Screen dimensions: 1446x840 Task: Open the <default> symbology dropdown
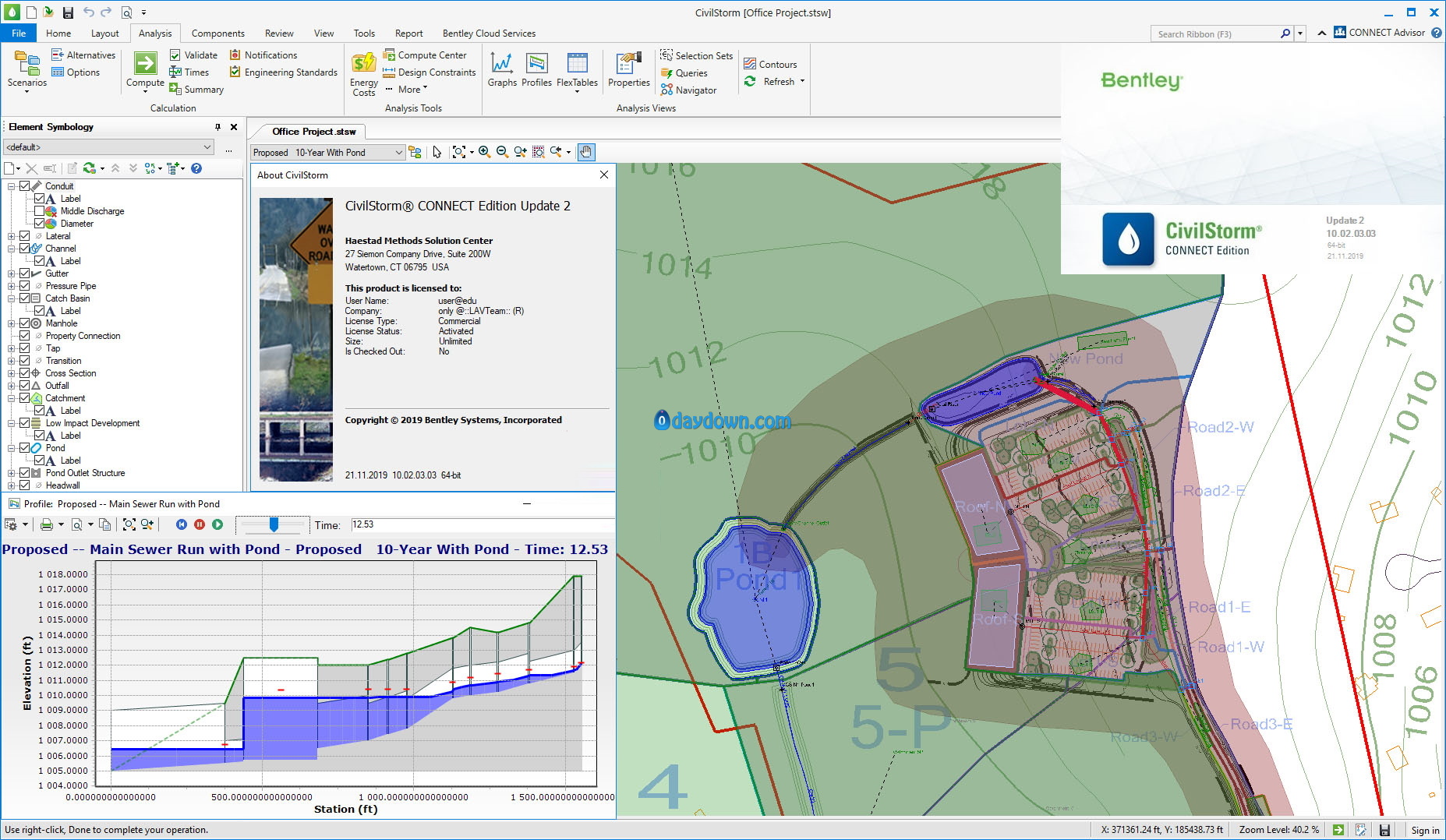tap(108, 147)
